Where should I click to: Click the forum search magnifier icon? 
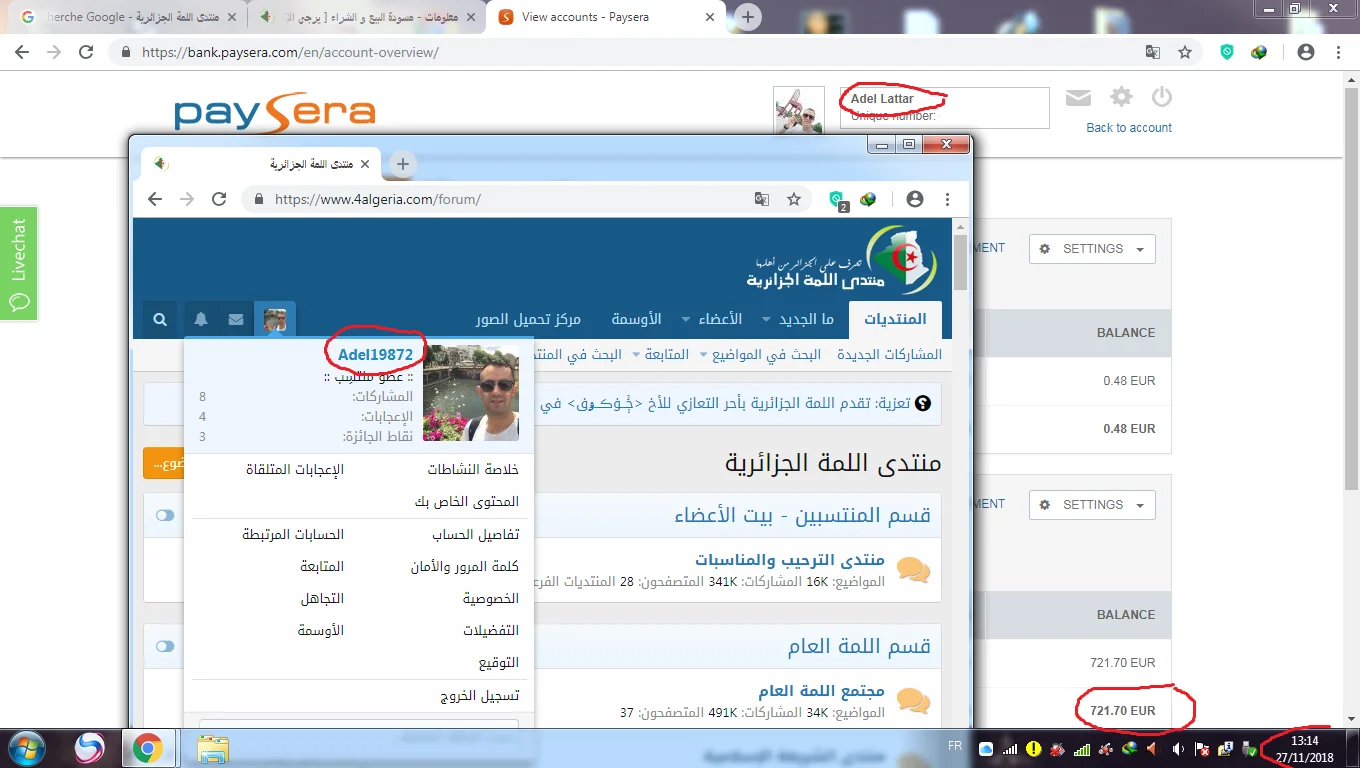point(160,319)
